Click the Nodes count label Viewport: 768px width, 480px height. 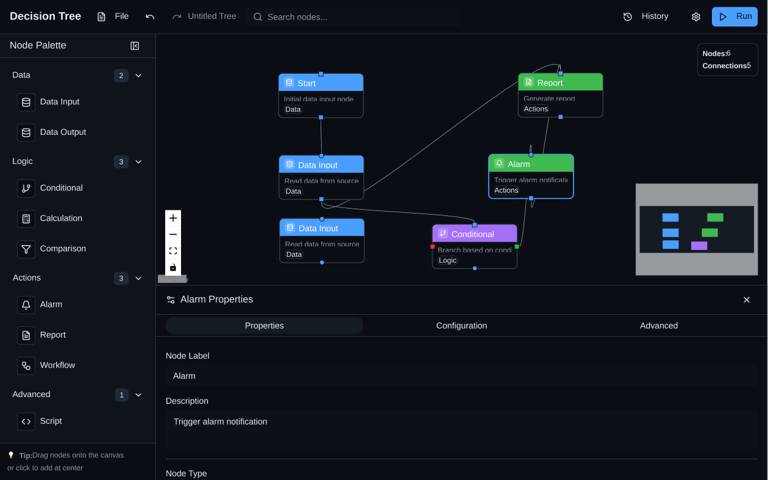(x=716, y=53)
